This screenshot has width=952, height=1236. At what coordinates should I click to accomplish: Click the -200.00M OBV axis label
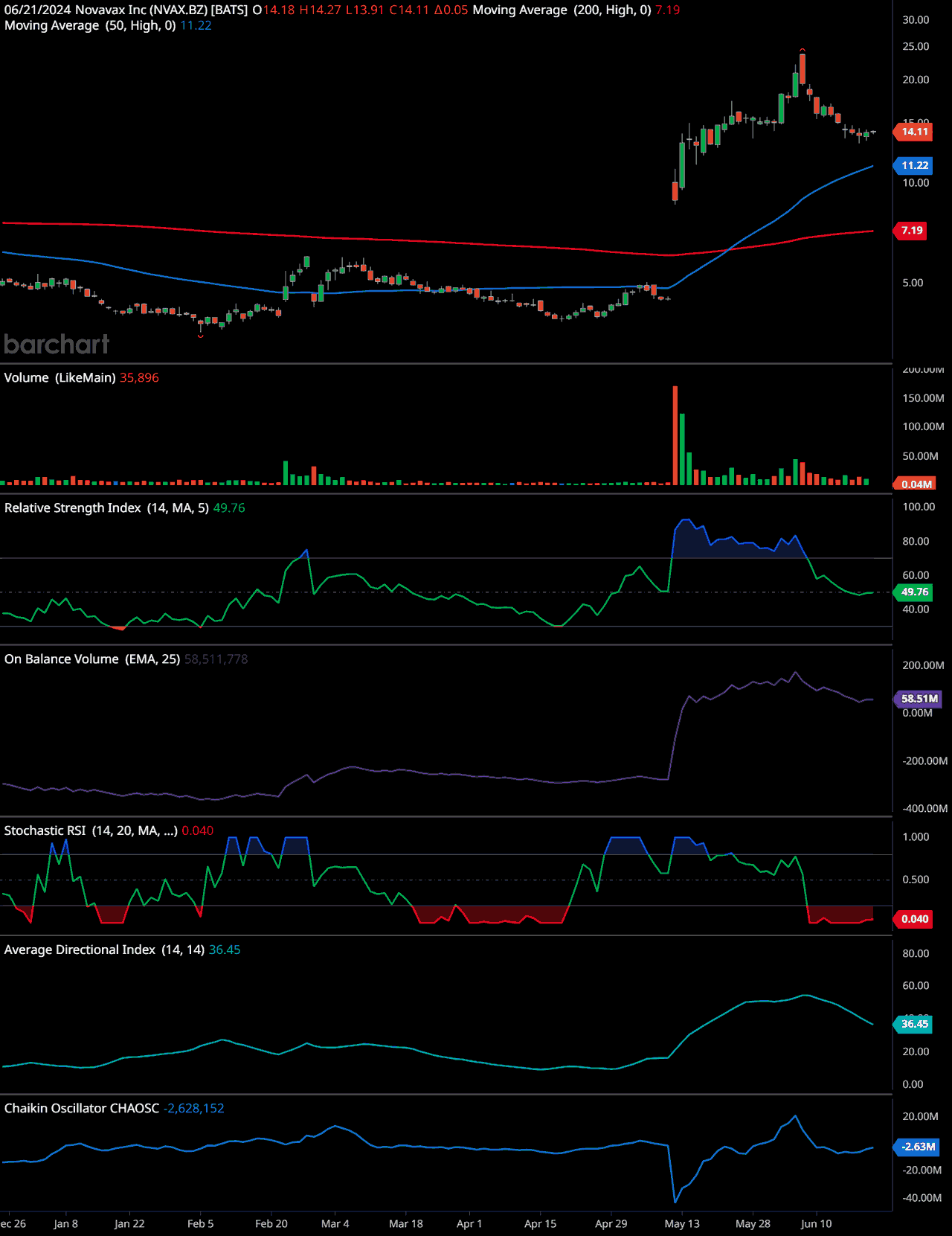(924, 761)
